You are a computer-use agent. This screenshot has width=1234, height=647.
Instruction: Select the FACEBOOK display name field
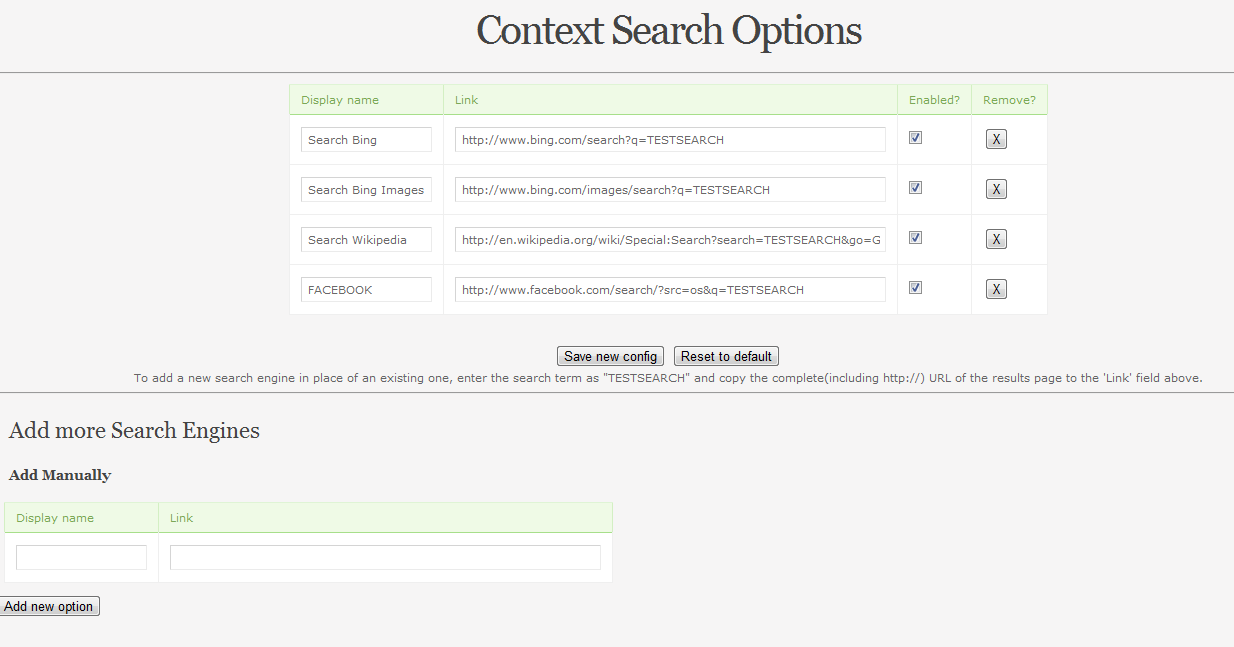click(366, 289)
